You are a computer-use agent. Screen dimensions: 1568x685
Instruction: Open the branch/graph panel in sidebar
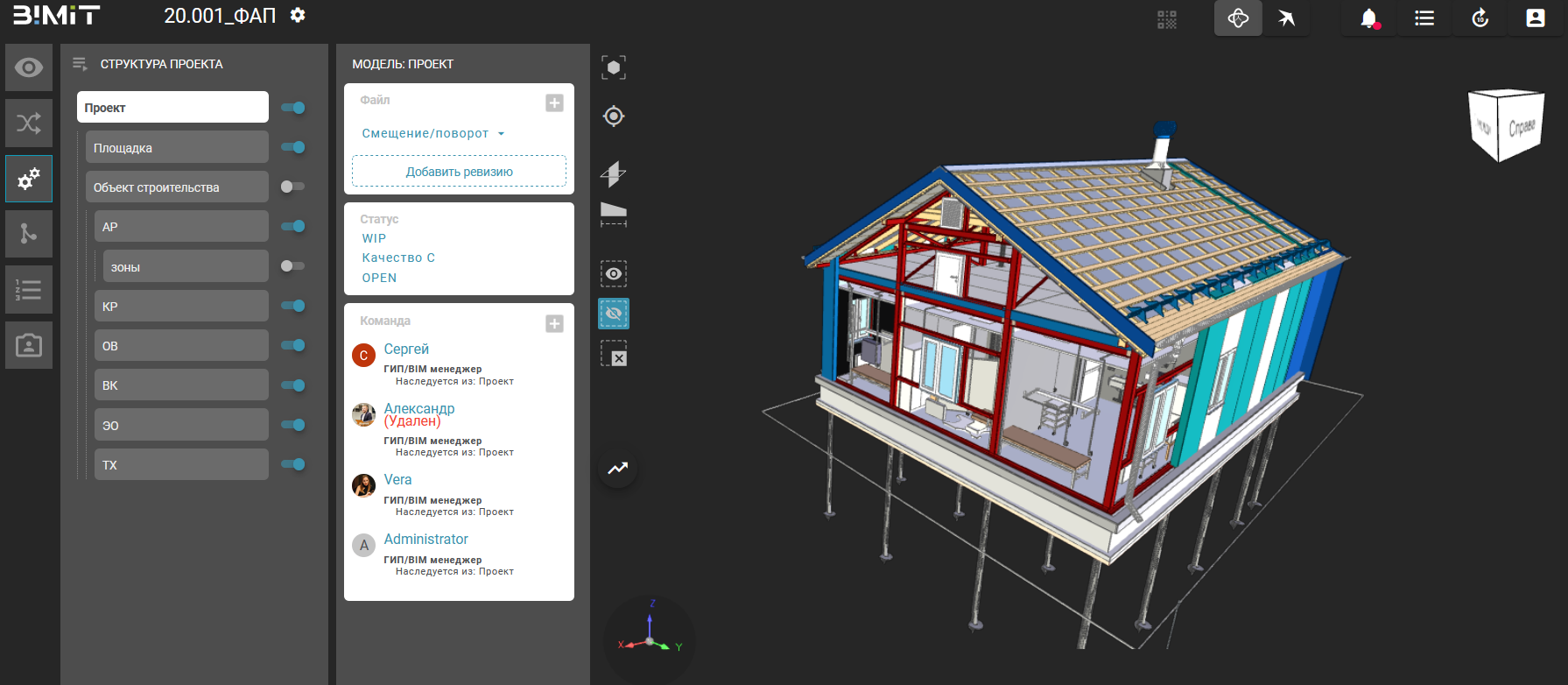(29, 234)
